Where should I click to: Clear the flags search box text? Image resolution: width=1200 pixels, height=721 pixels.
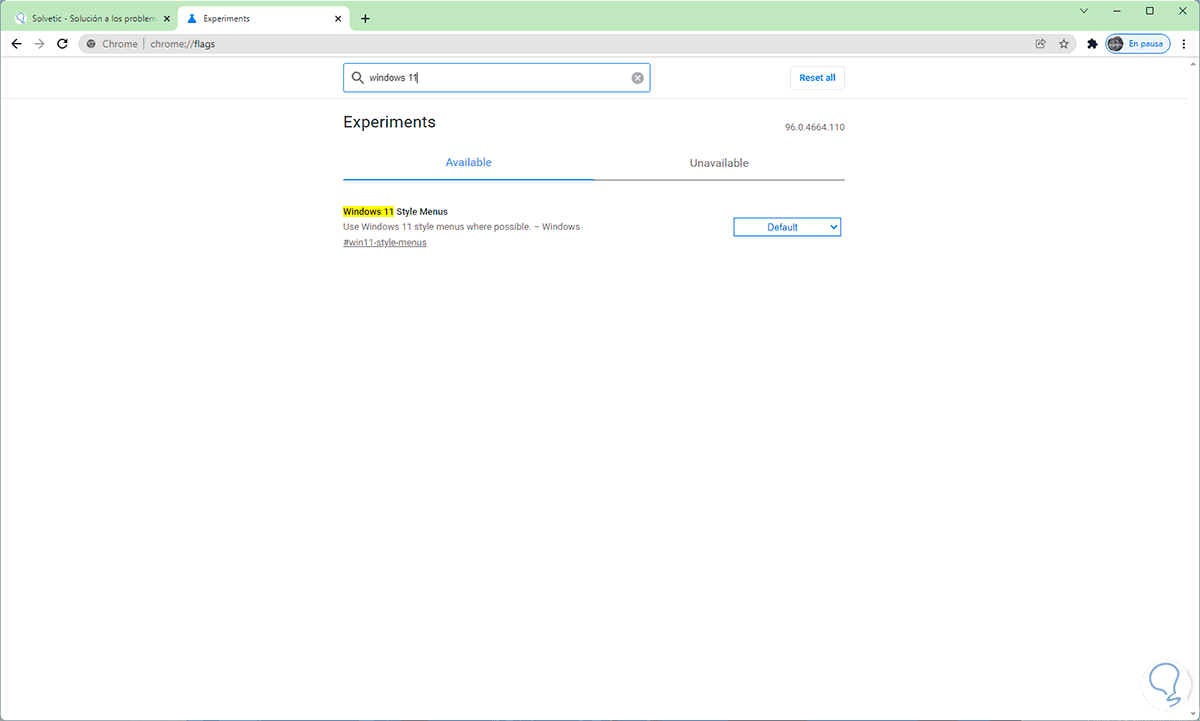637,78
